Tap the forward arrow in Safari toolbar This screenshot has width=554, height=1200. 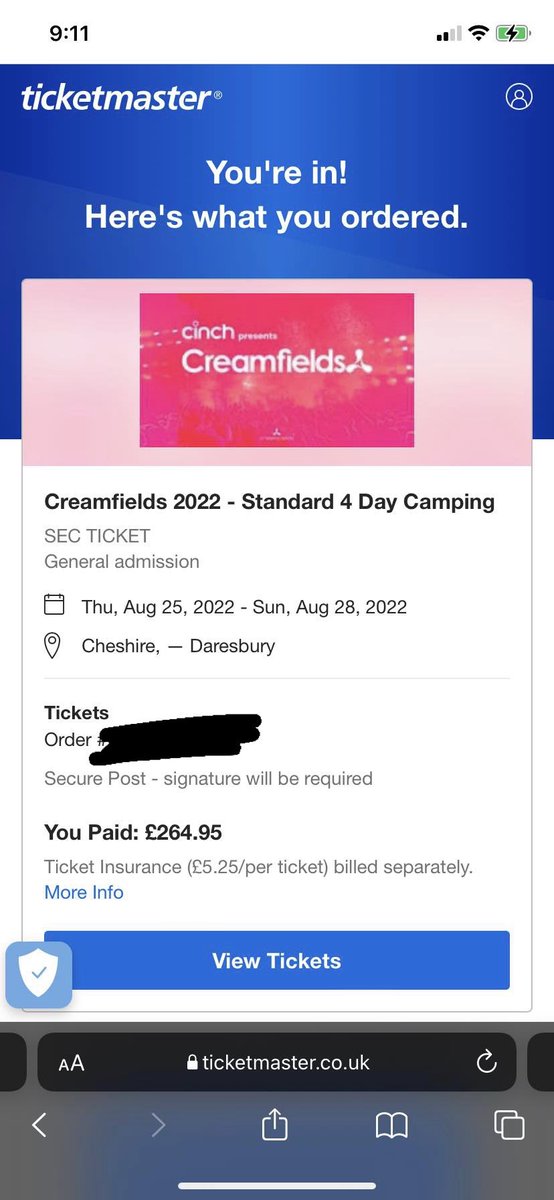click(157, 1125)
